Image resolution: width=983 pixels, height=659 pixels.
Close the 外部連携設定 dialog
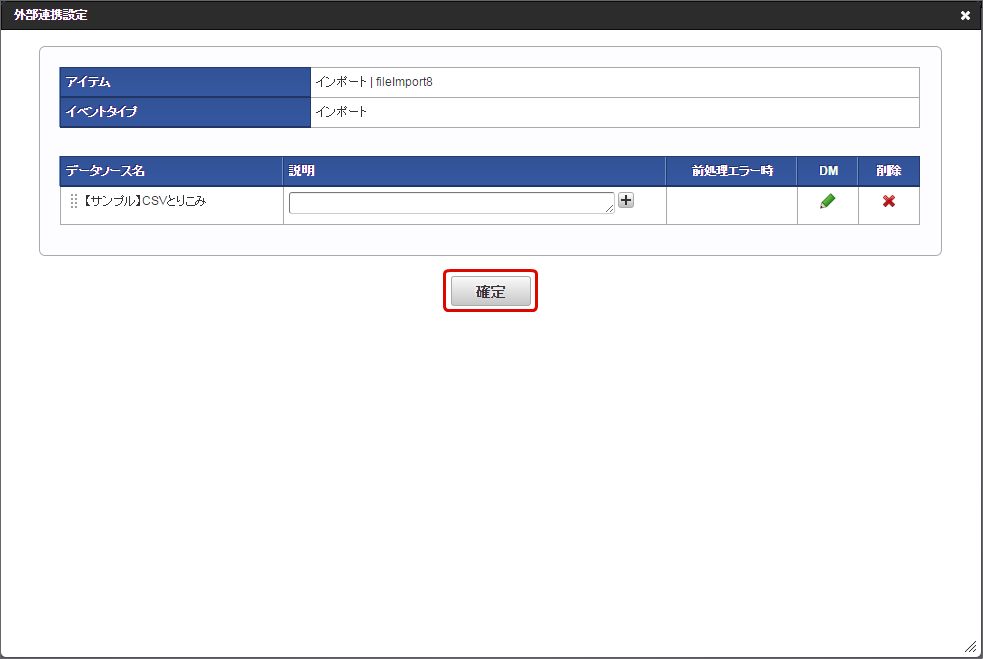pyautogui.click(x=965, y=16)
